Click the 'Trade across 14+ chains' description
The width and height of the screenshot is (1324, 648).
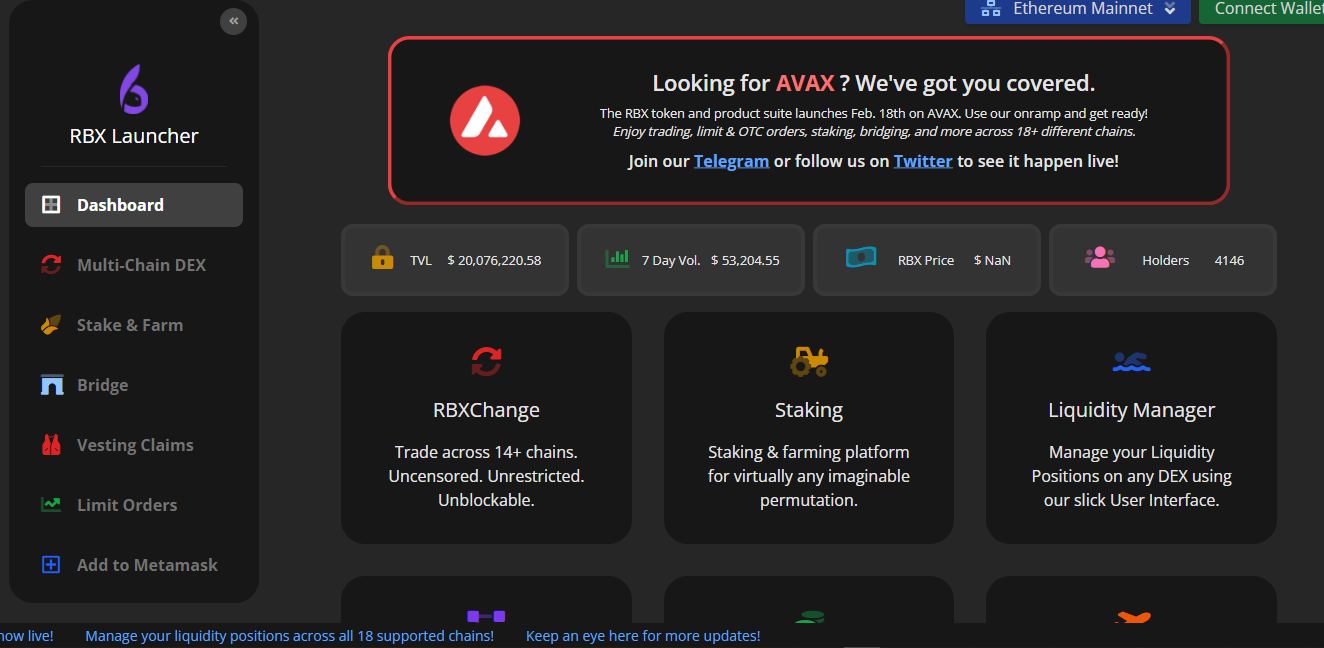(486, 476)
